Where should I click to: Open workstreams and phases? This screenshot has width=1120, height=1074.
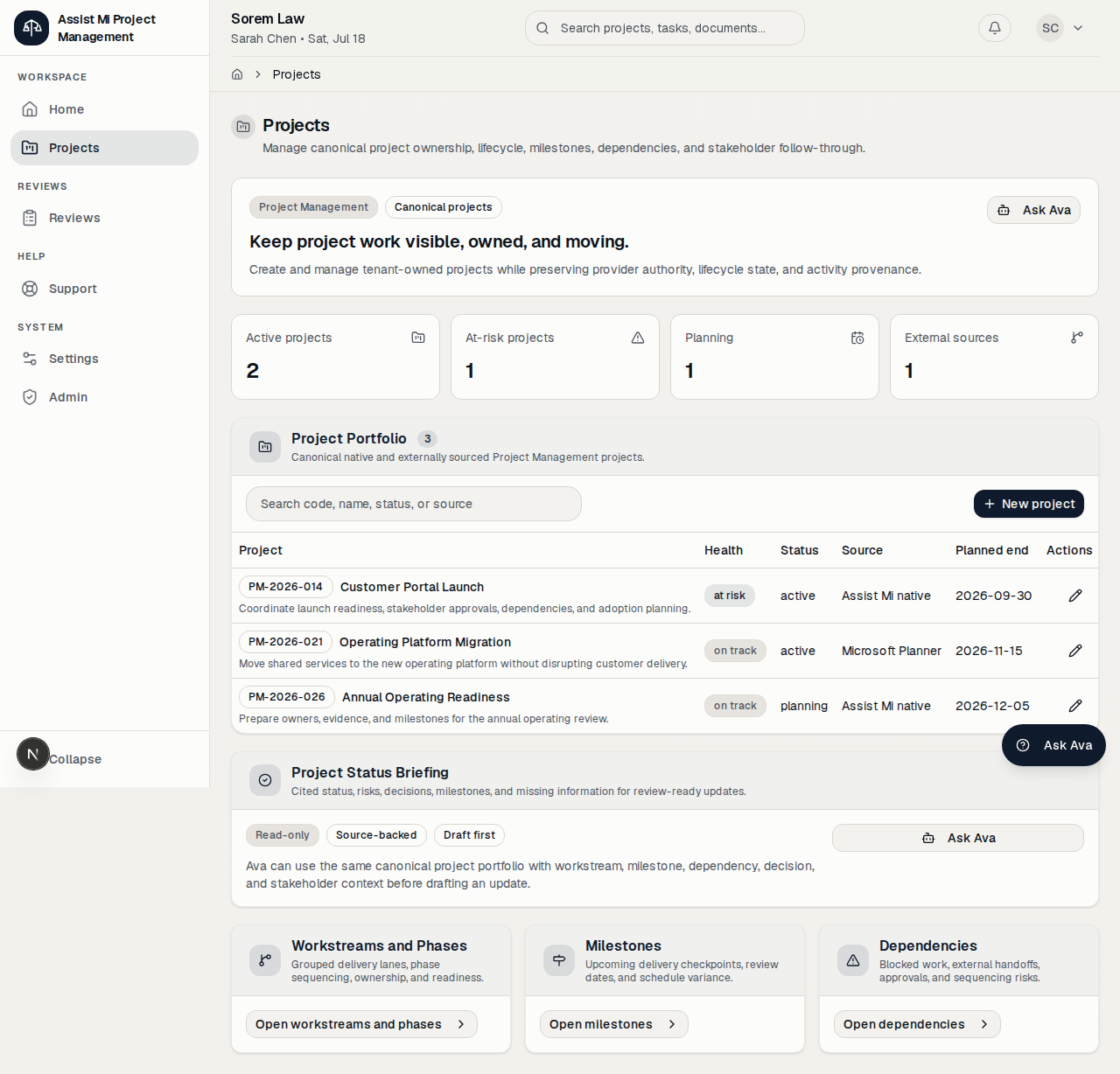pyautogui.click(x=361, y=1024)
